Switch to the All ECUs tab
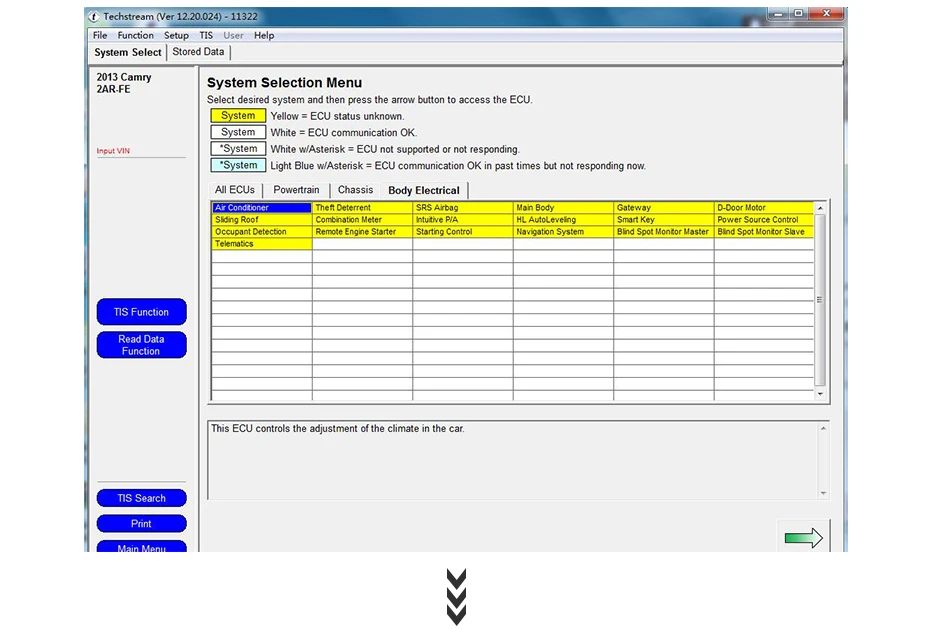930x633 pixels. tap(235, 190)
